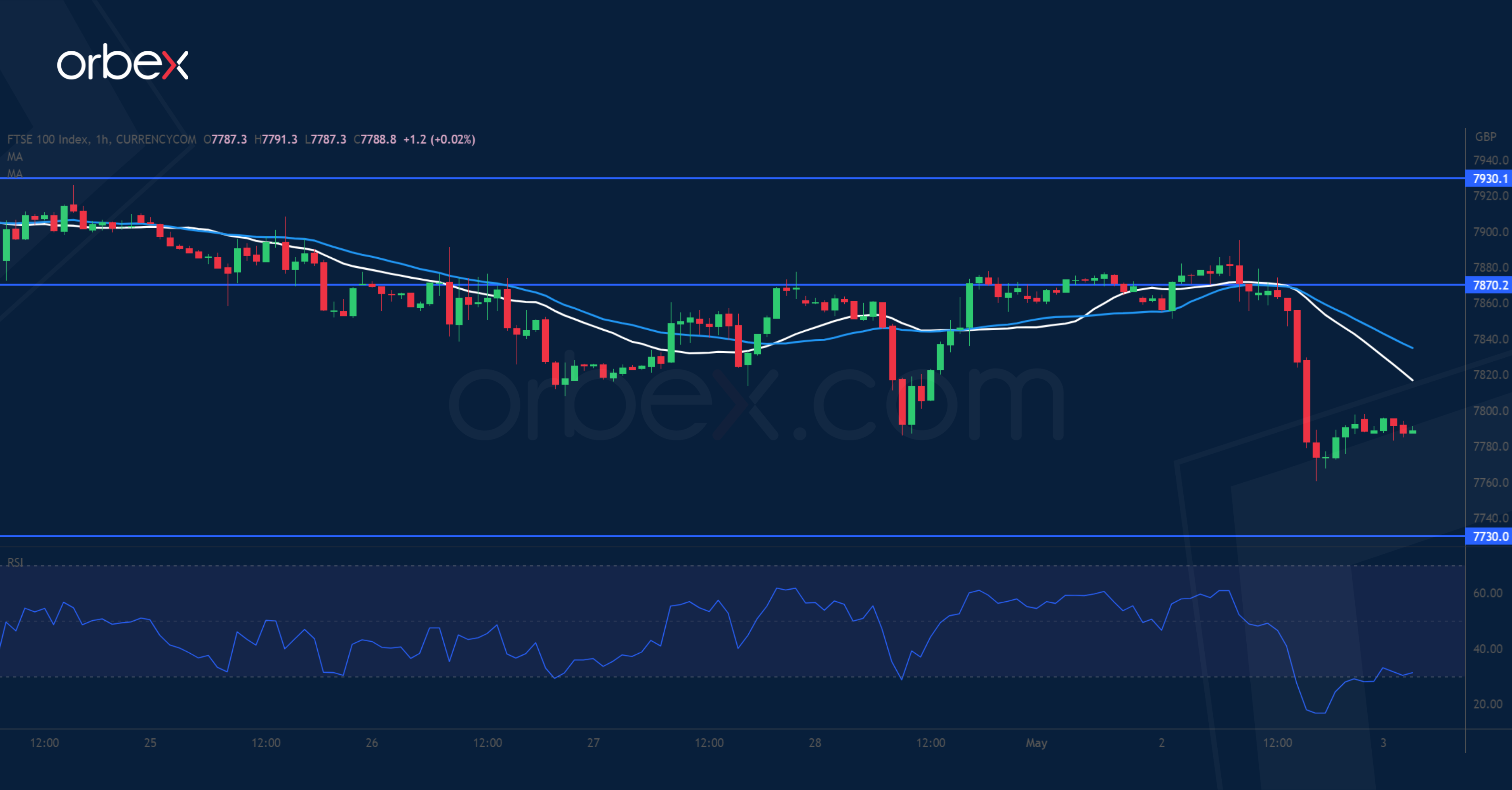
Task: Open the GBP currency label
Action: (x=1485, y=137)
